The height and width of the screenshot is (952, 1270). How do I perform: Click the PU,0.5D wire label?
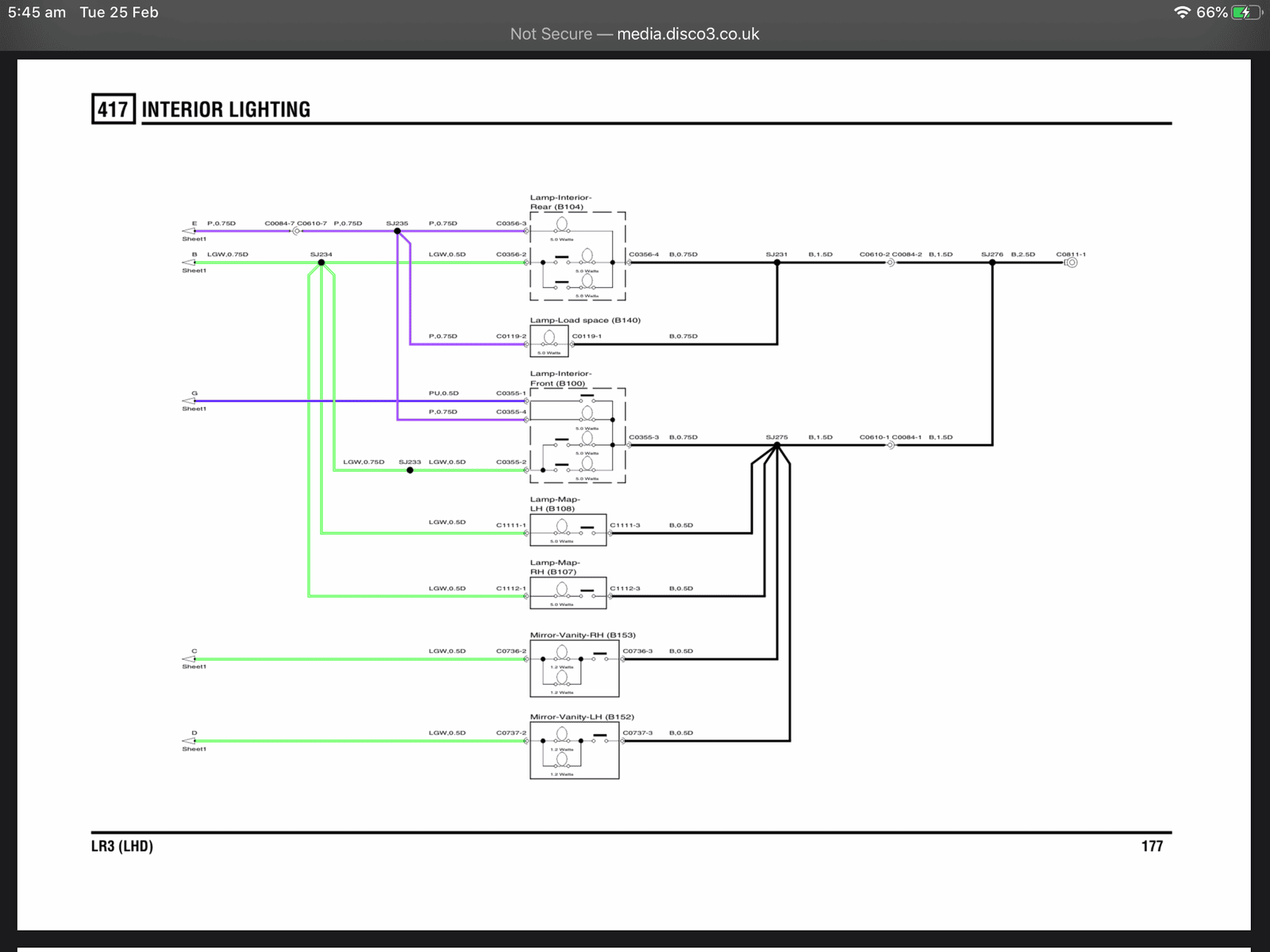[x=444, y=393]
